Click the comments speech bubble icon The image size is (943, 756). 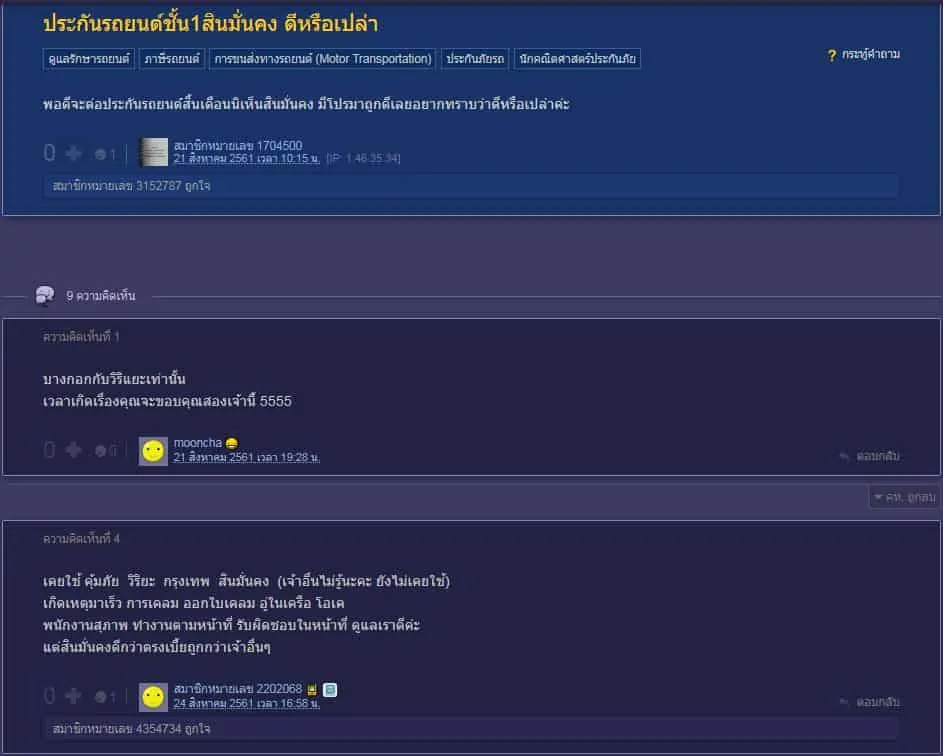[x=45, y=295]
